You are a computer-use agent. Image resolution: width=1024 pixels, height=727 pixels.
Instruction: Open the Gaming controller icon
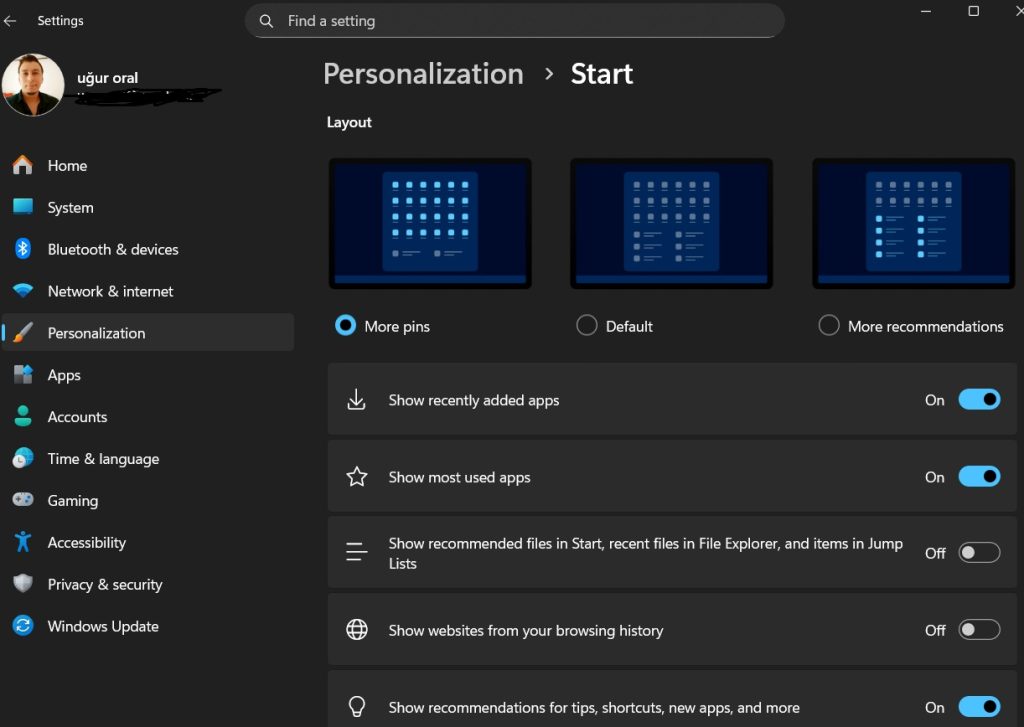(23, 500)
